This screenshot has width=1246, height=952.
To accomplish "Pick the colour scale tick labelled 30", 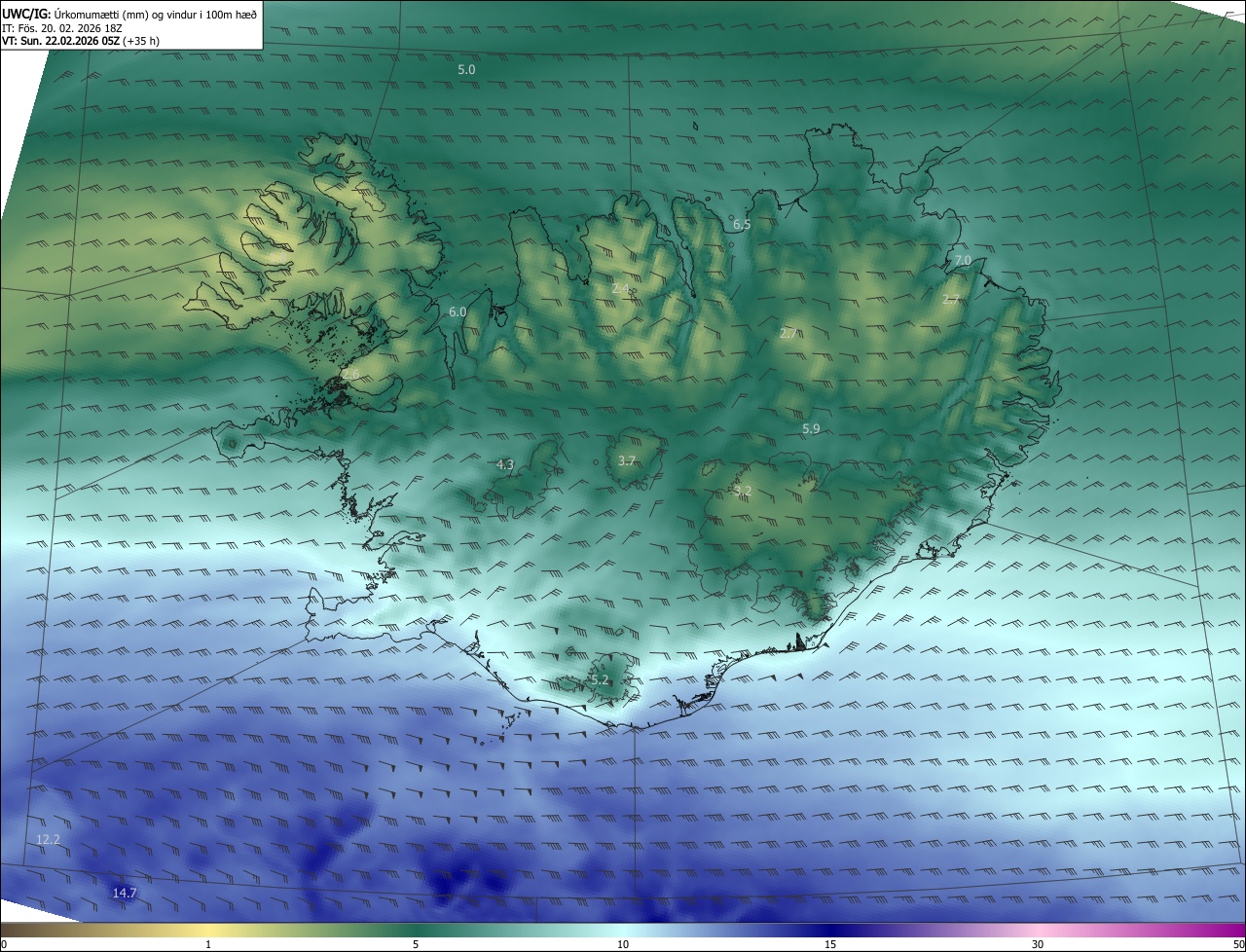I will pos(1038,944).
